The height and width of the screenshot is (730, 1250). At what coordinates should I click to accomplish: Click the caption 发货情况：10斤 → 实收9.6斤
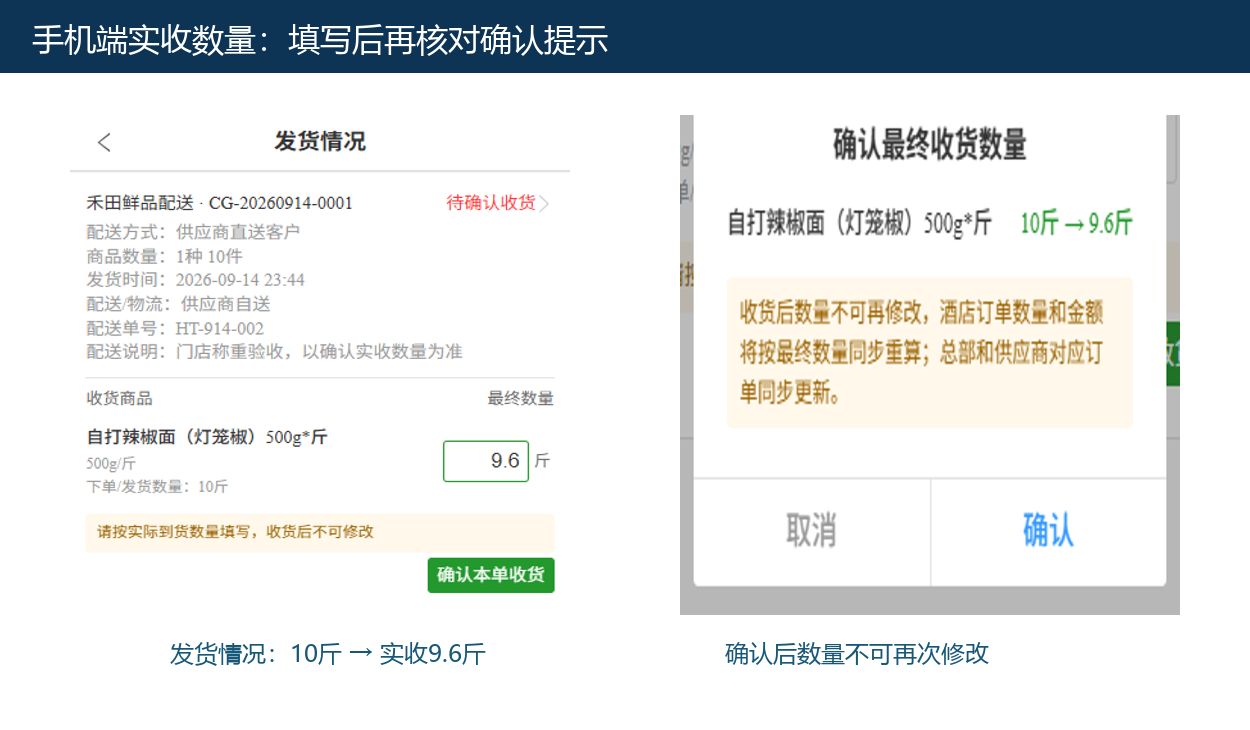point(328,654)
